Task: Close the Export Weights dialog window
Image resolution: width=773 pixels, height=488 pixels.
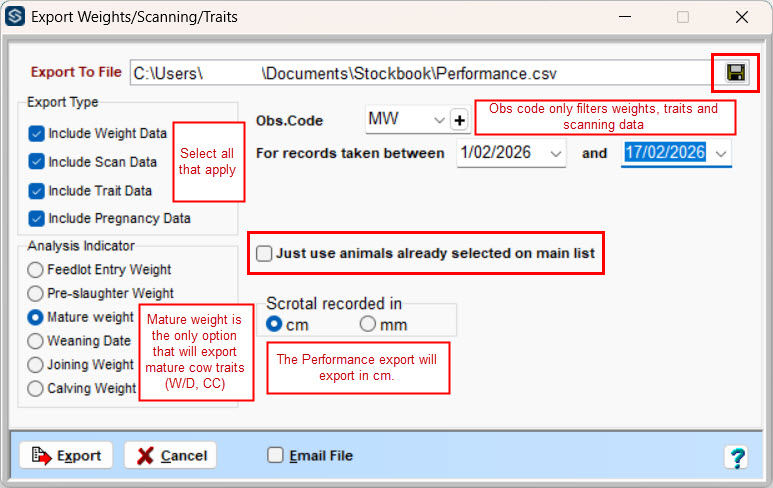Action: point(741,17)
